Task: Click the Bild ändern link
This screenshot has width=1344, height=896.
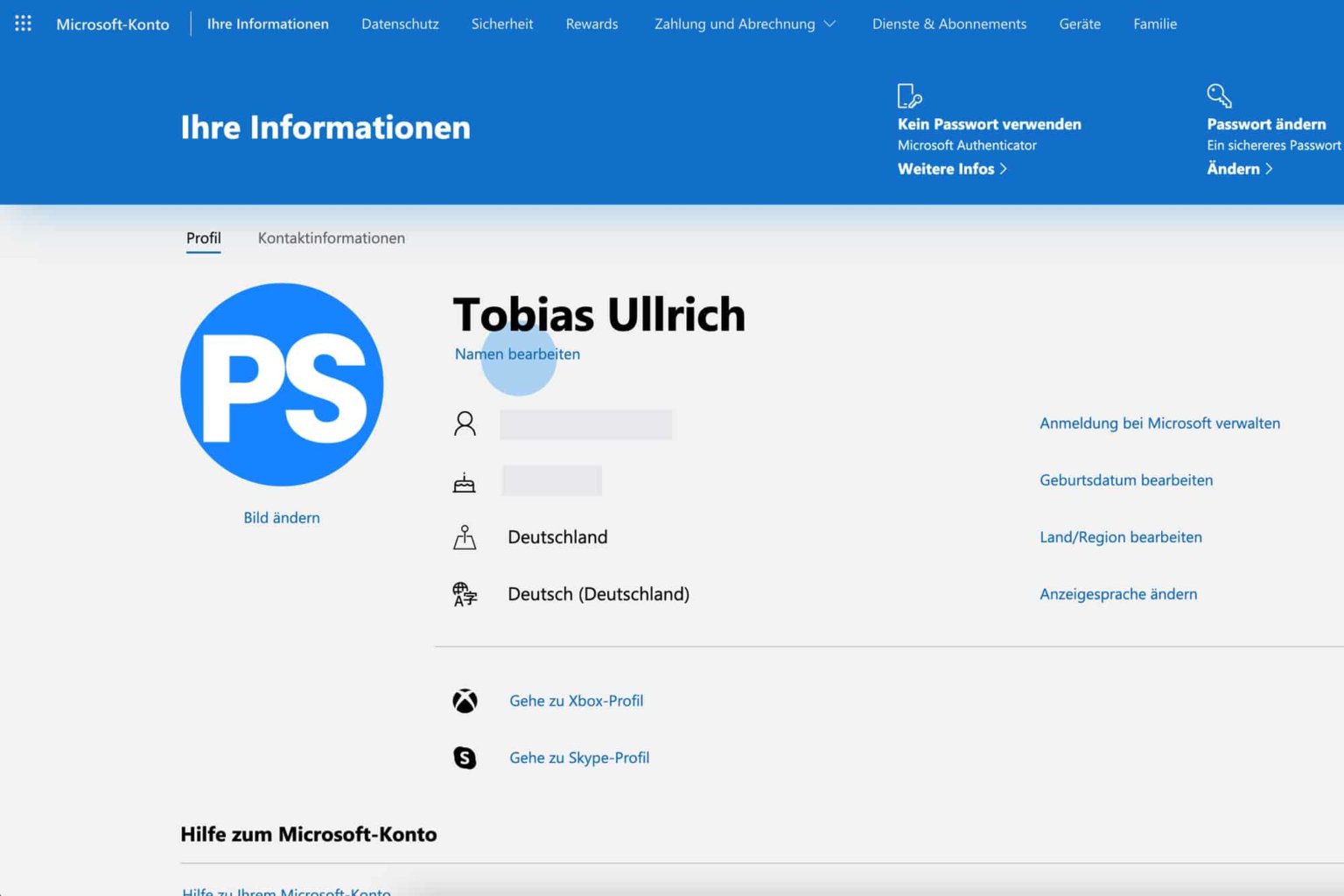Action: (281, 517)
